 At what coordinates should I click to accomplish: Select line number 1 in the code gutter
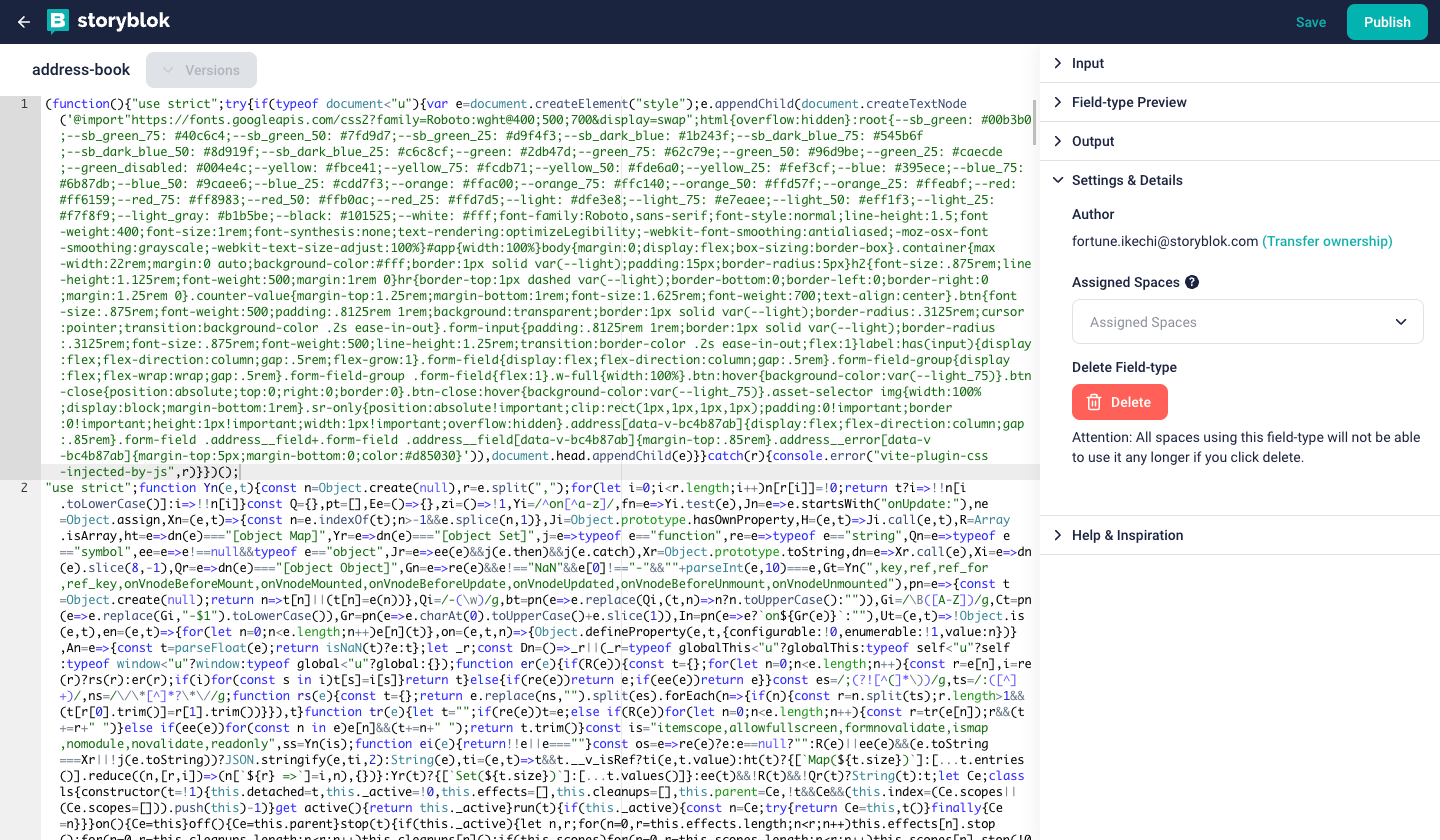tap(24, 104)
